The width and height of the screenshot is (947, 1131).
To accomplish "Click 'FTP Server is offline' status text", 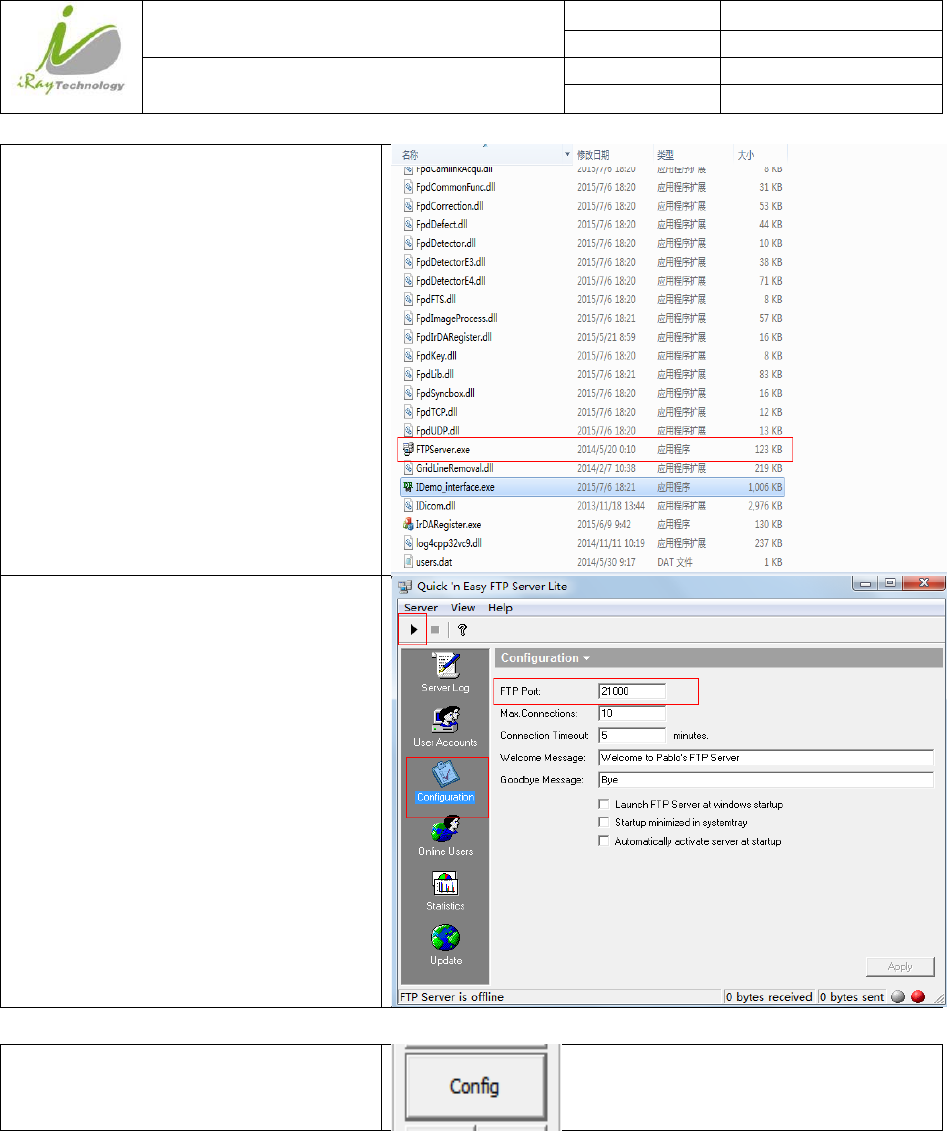I will pos(452,997).
